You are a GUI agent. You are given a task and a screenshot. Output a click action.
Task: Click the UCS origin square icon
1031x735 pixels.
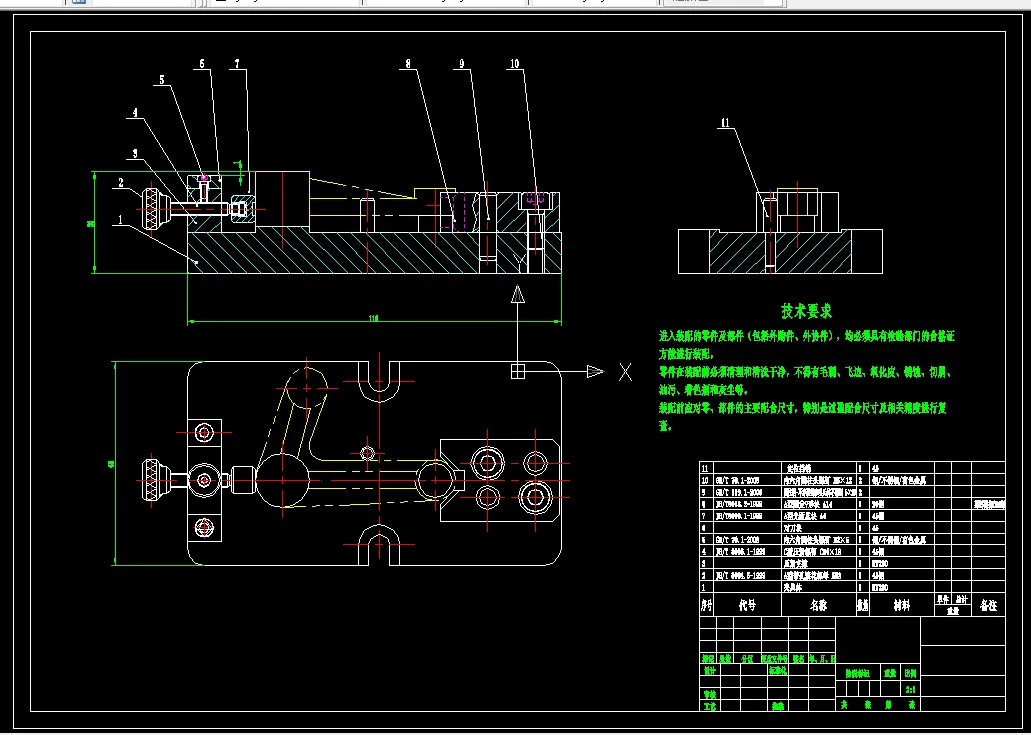point(518,371)
